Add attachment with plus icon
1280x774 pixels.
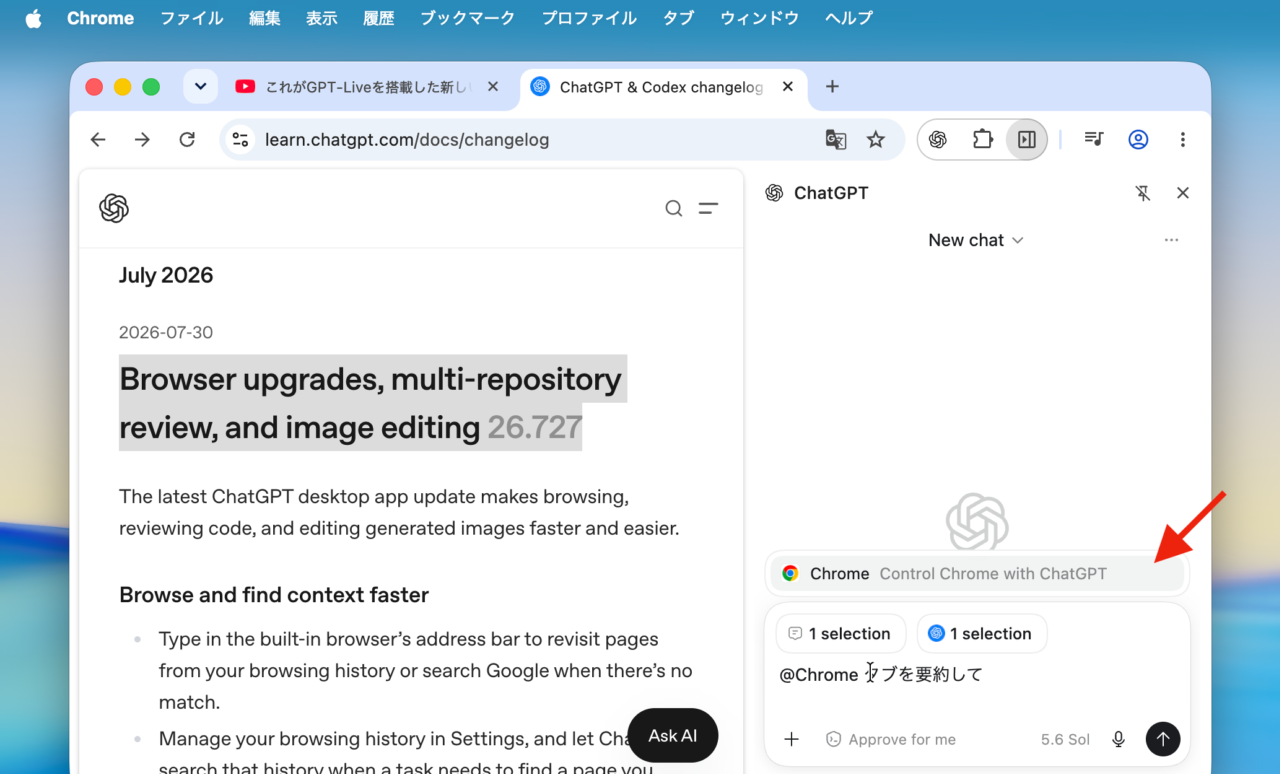click(x=792, y=739)
